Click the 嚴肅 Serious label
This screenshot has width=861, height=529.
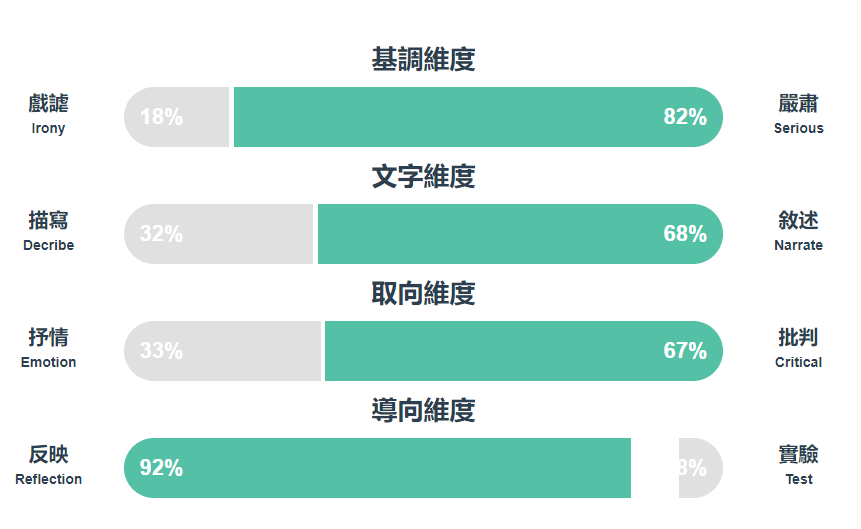coord(798,114)
